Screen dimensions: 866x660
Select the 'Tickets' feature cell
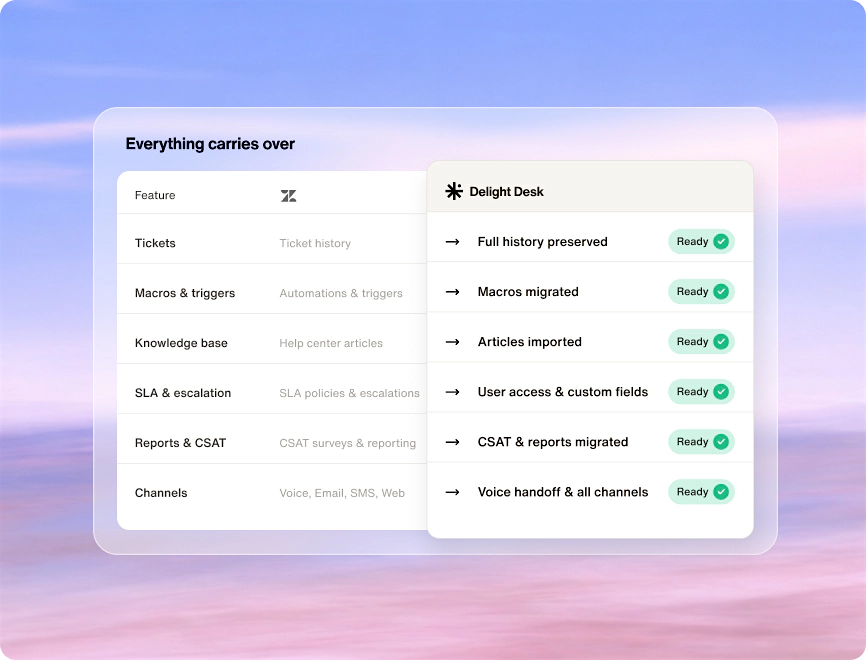click(x=155, y=243)
